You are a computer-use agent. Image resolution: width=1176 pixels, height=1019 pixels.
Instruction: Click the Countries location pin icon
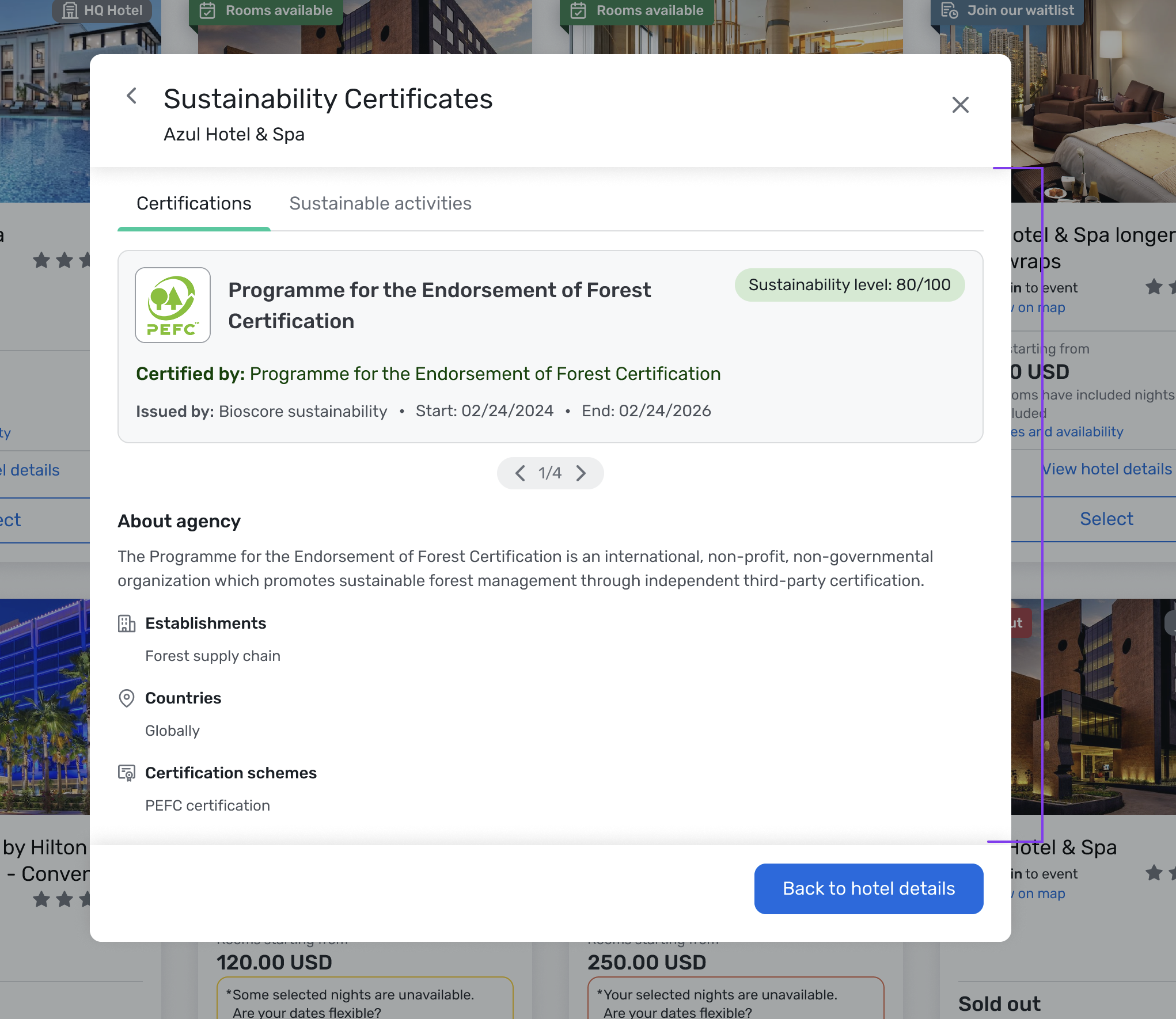tap(127, 698)
